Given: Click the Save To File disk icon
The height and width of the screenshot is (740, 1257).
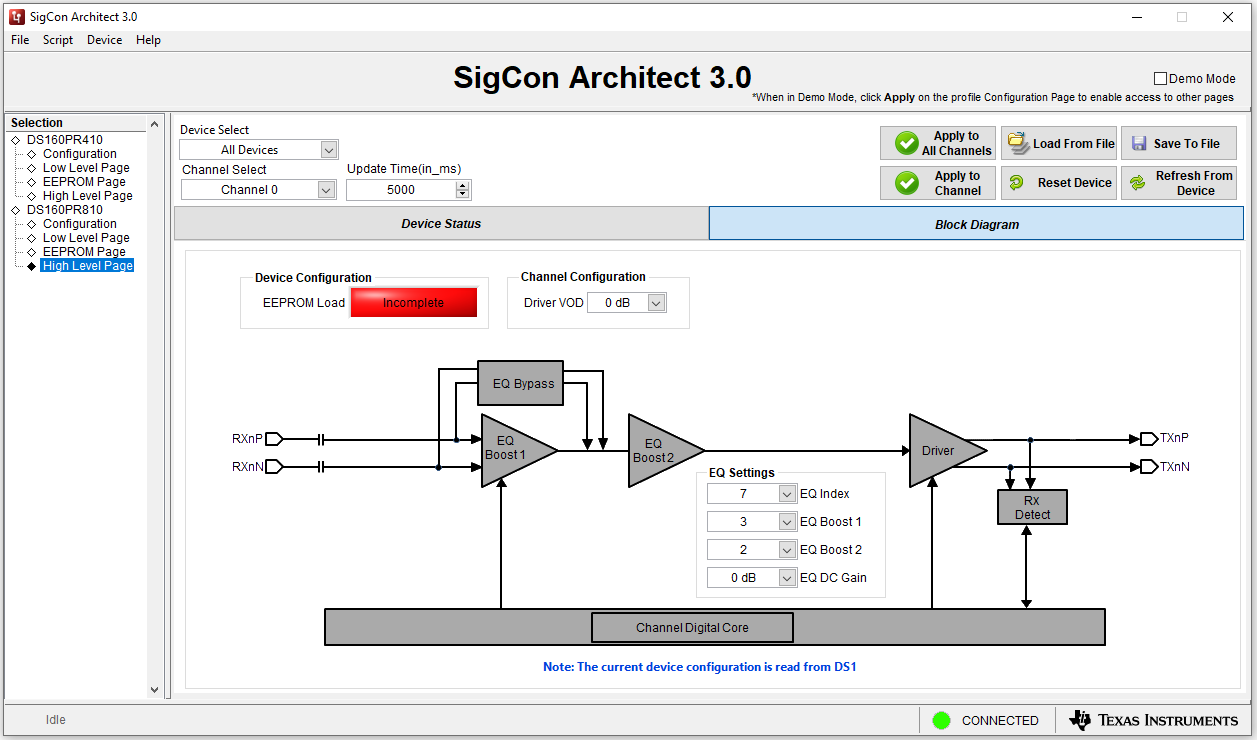Looking at the screenshot, I should (x=1139, y=143).
